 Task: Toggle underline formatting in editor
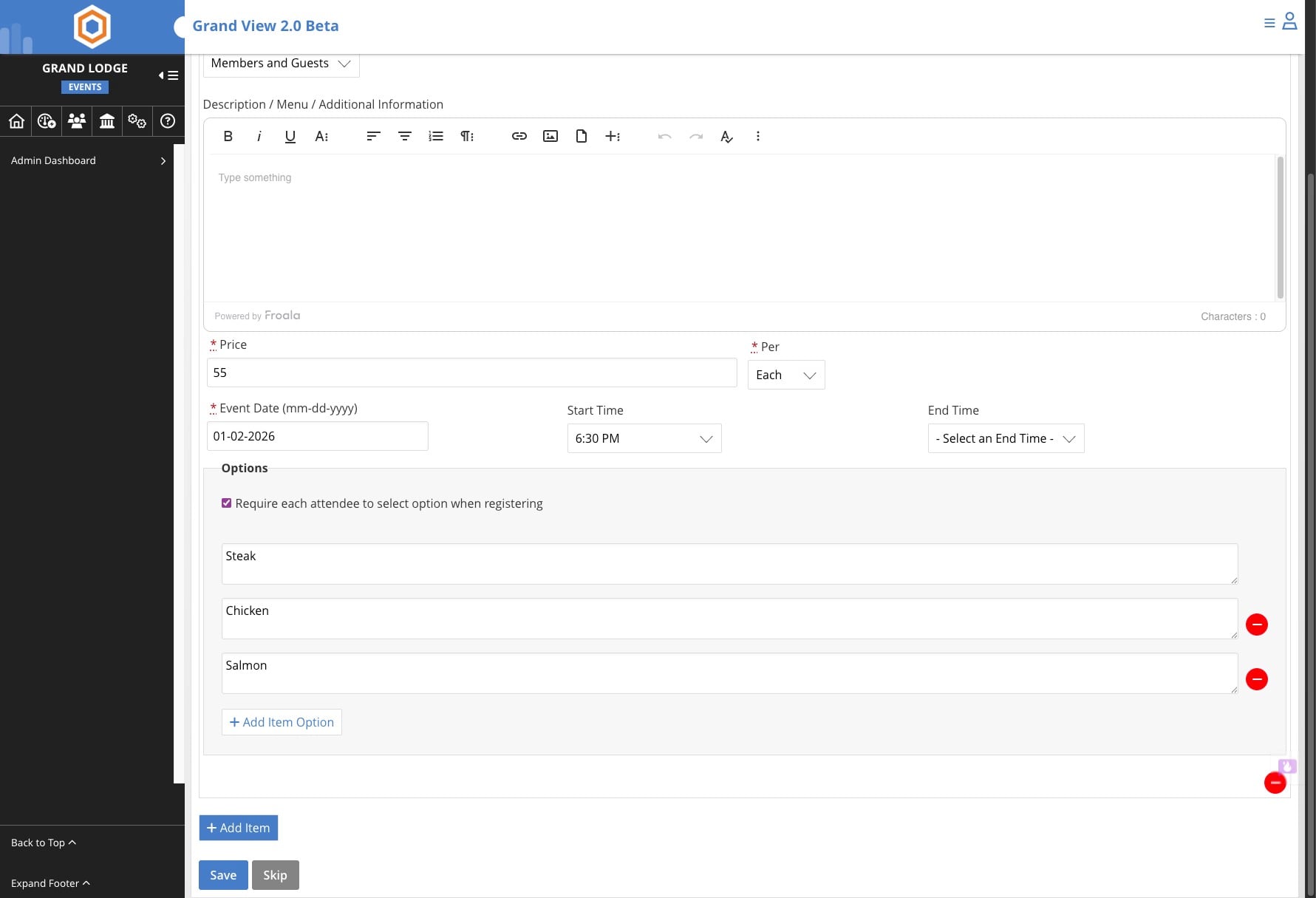[x=290, y=136]
